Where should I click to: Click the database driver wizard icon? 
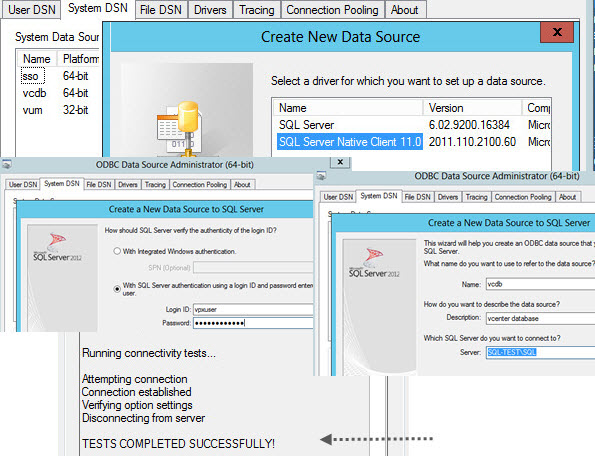click(179, 129)
